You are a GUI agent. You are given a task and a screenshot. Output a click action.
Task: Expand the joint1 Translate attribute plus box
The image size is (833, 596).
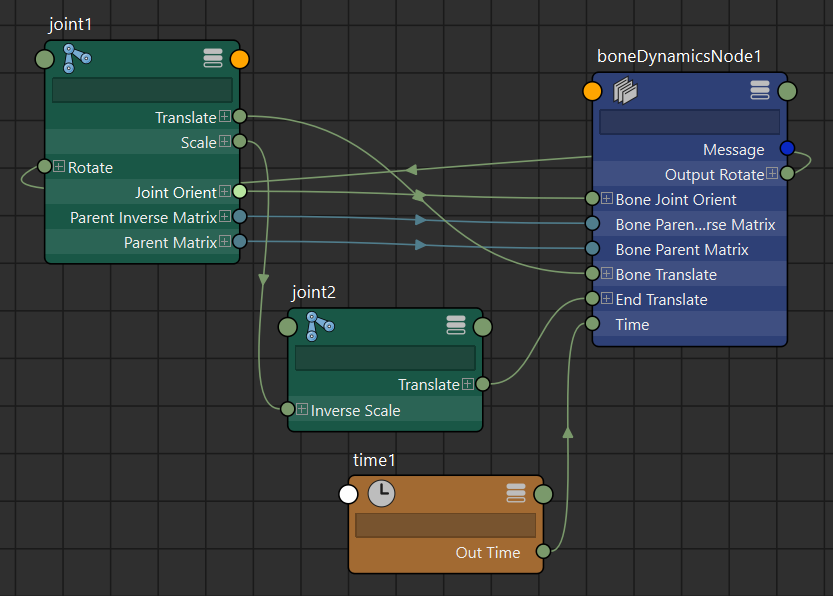[x=225, y=118]
